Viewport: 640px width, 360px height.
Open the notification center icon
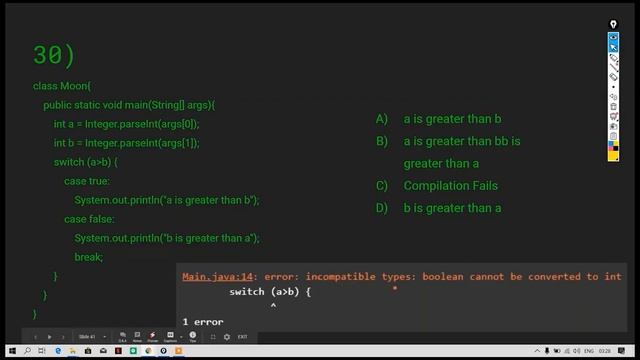[x=621, y=351]
